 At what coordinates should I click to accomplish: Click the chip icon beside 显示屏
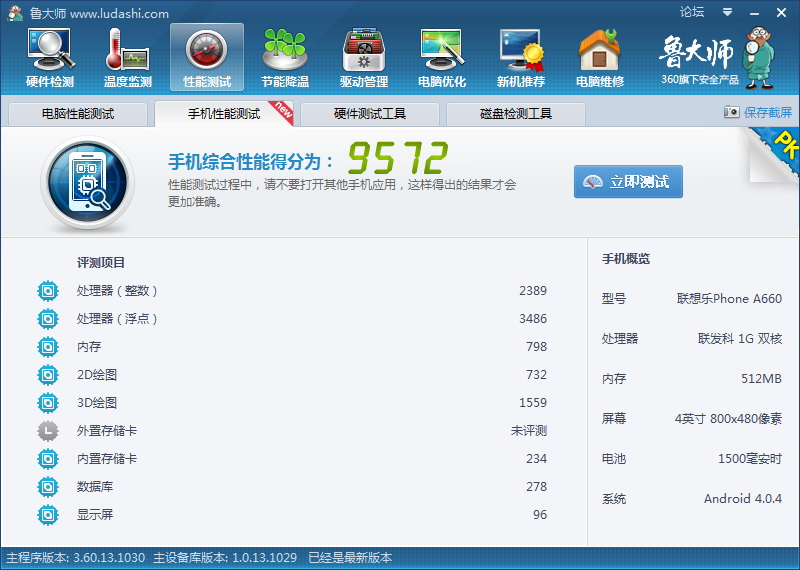pos(48,515)
